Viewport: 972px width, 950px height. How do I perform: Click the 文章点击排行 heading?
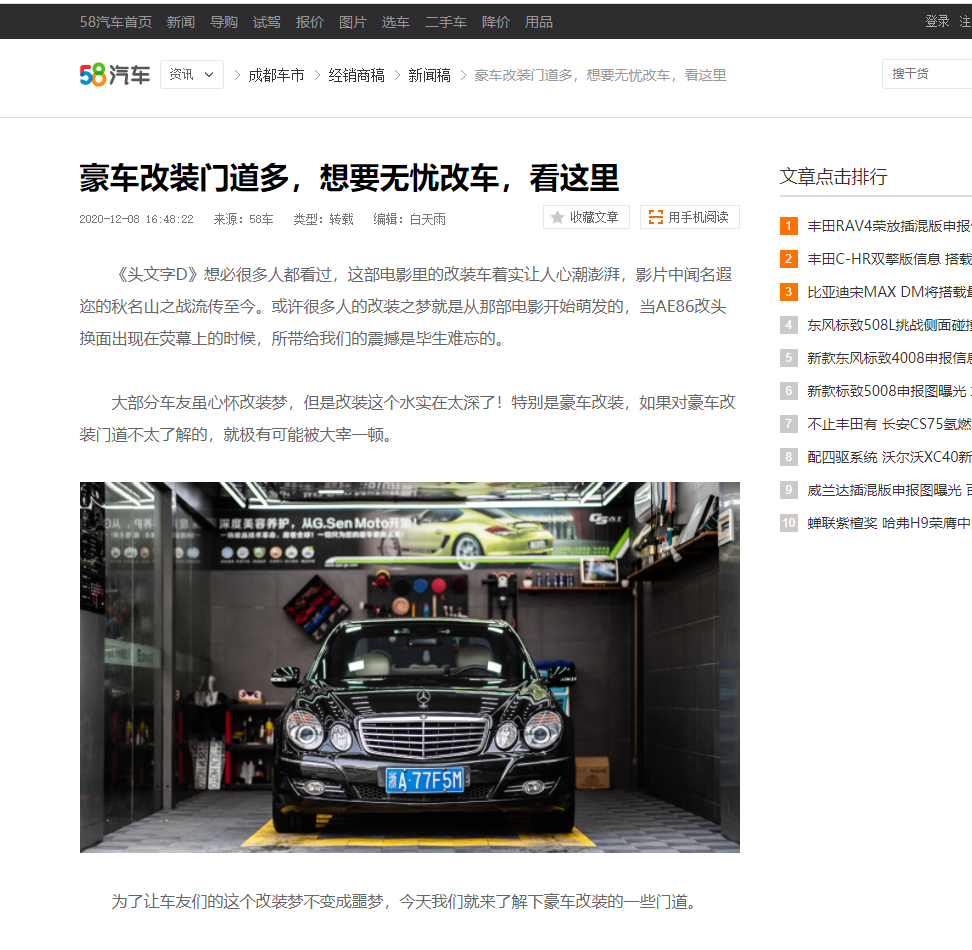tap(833, 177)
